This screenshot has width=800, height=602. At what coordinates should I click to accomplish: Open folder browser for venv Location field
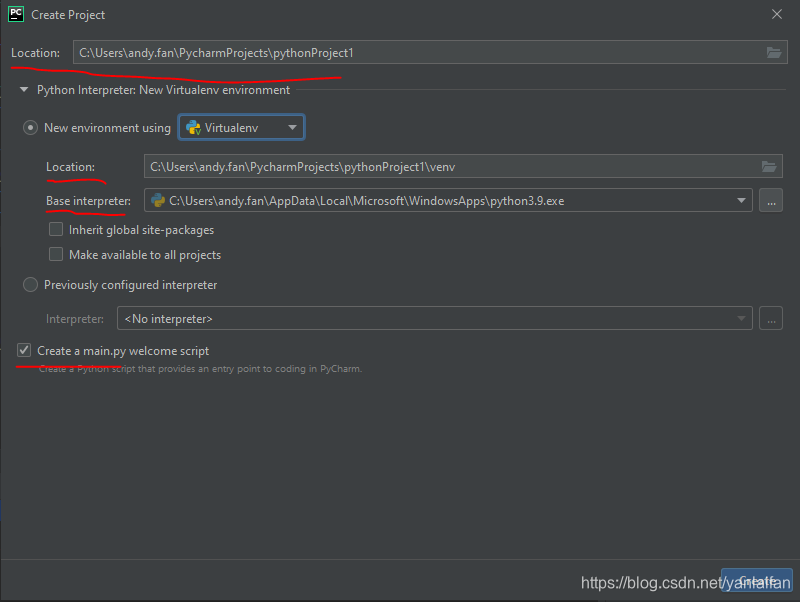tap(769, 166)
